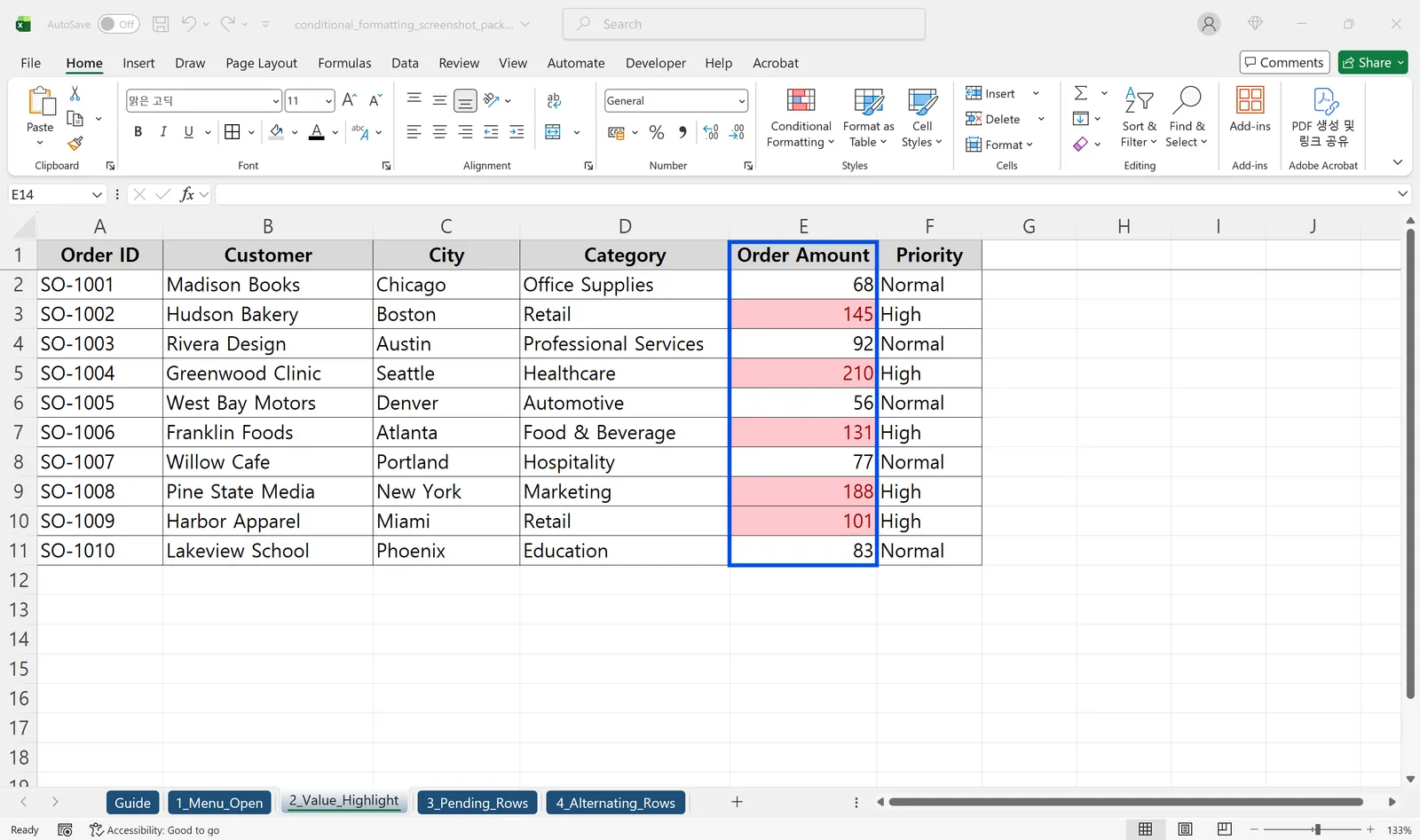Open the font size dropdown

point(328,101)
